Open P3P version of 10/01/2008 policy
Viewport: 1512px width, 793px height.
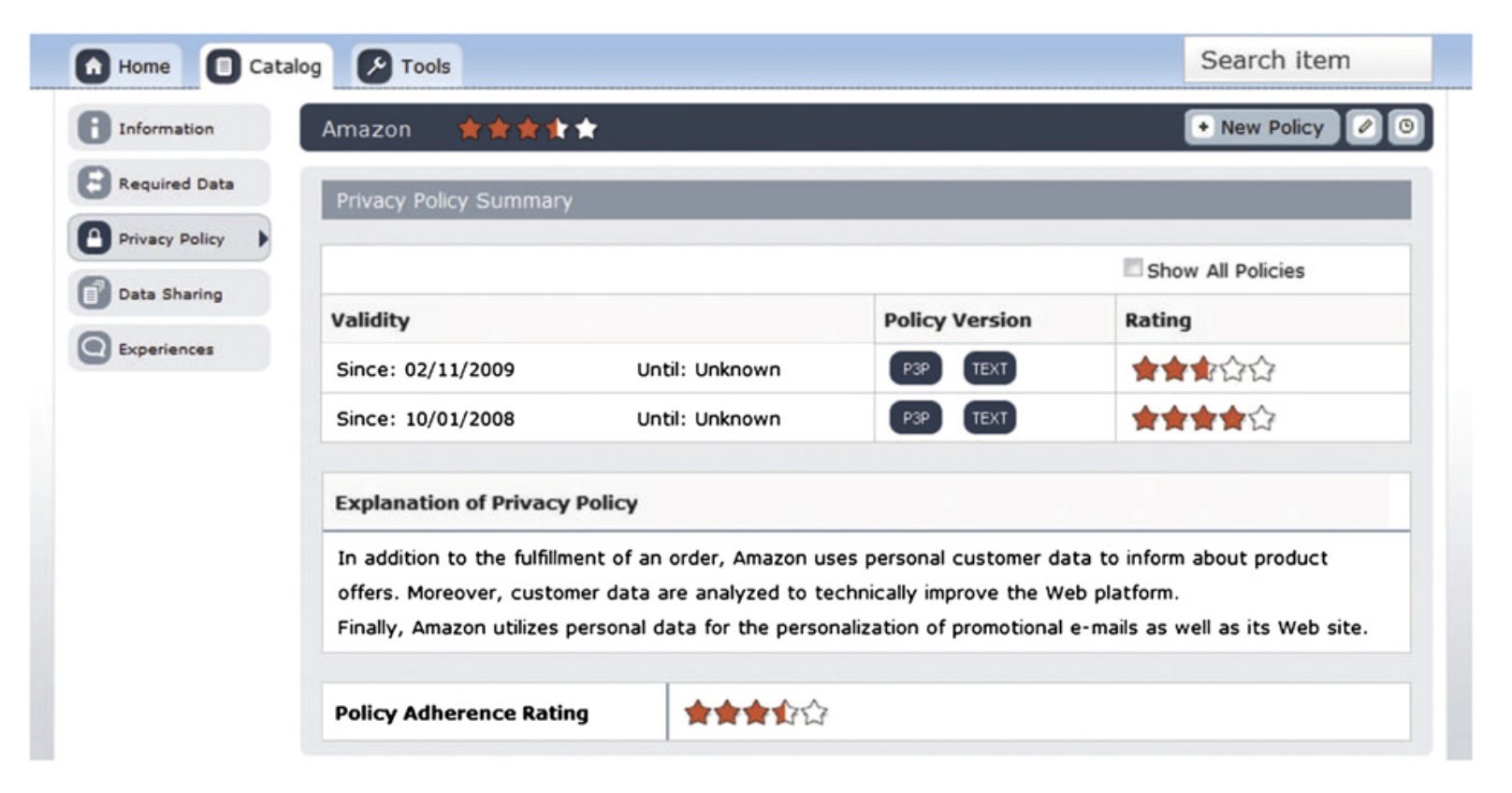point(915,418)
